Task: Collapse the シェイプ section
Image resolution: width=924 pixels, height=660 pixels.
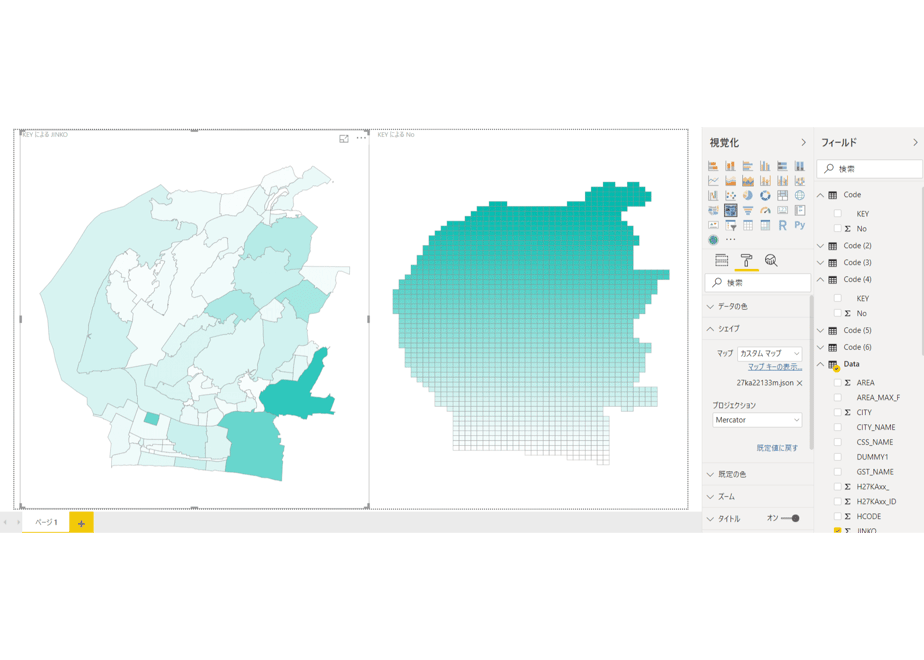Action: click(x=758, y=329)
